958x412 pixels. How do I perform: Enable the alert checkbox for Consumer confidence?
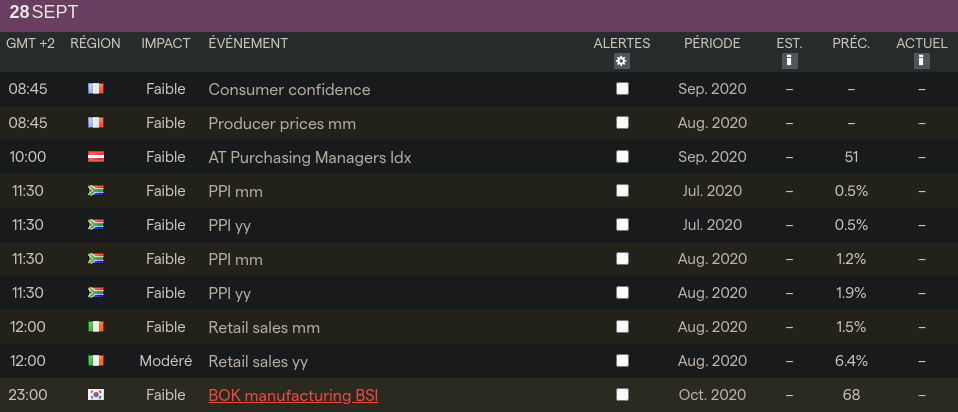click(x=622, y=89)
